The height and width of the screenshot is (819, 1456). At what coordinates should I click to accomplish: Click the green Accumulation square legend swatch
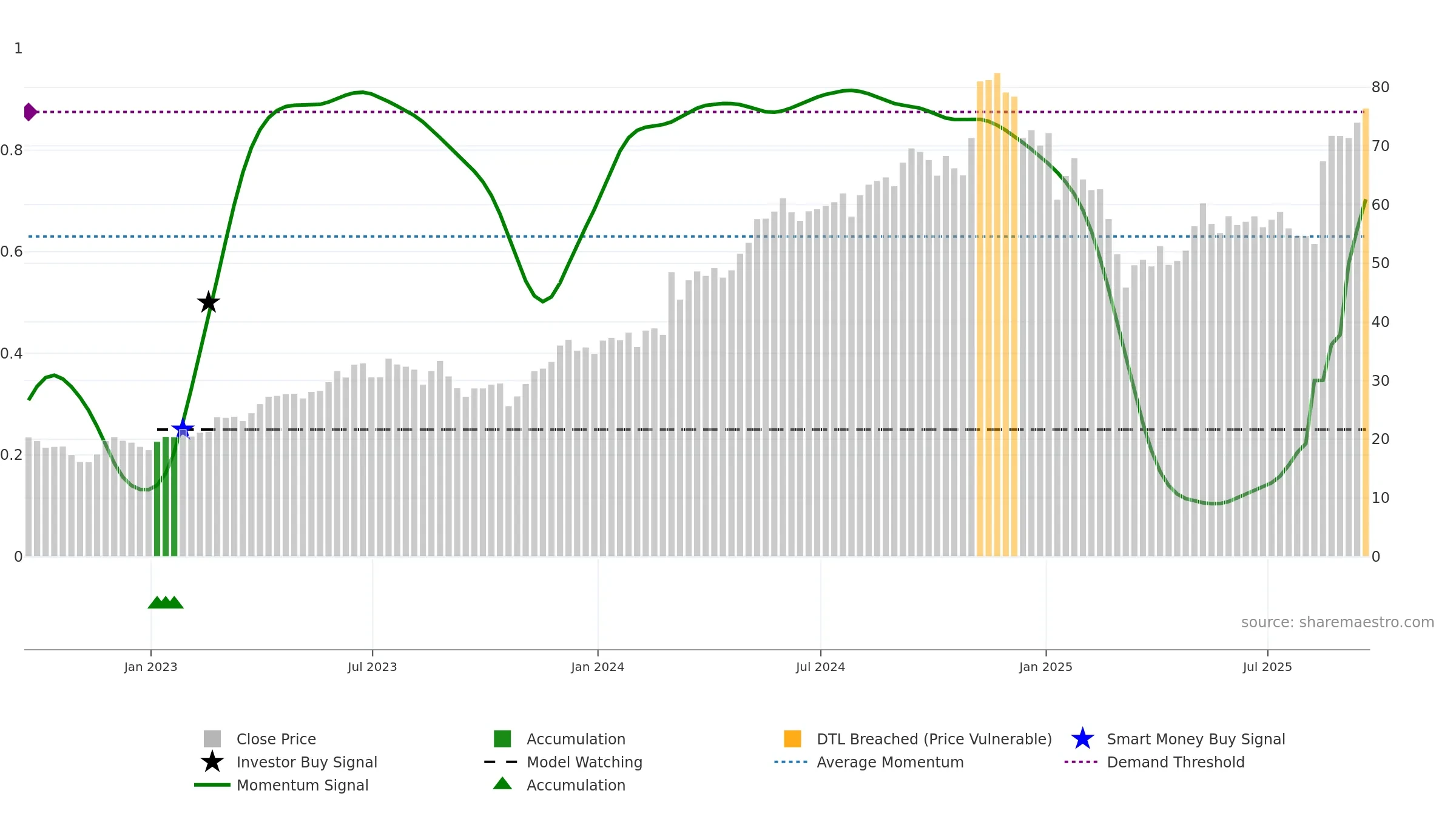(x=502, y=739)
